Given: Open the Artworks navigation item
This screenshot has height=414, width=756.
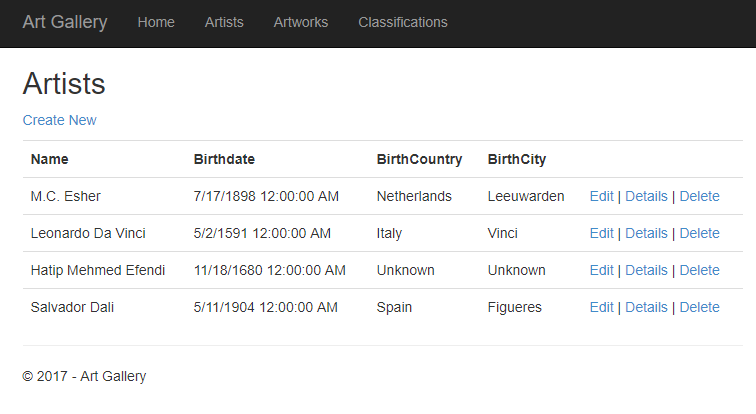Looking at the screenshot, I should point(301,22).
